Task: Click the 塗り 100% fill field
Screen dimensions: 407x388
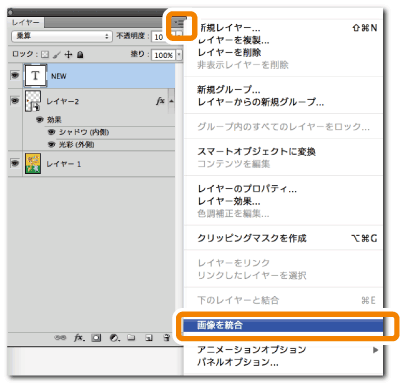Action: click(163, 55)
